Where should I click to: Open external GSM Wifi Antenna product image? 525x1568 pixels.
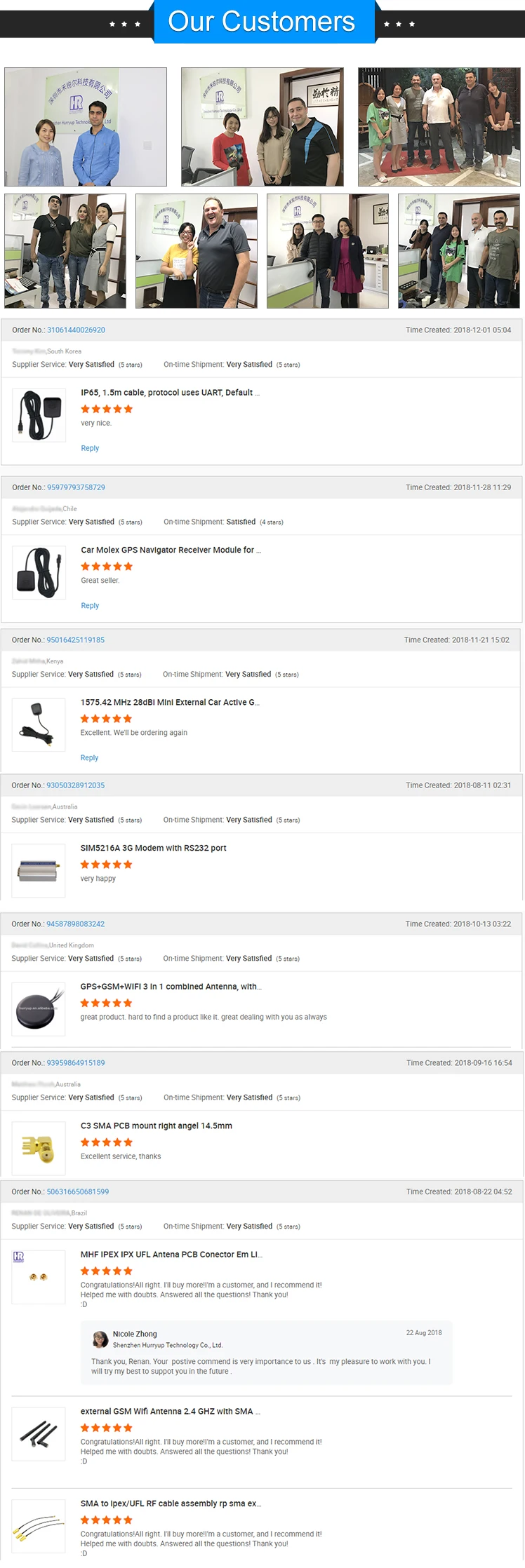39,1434
